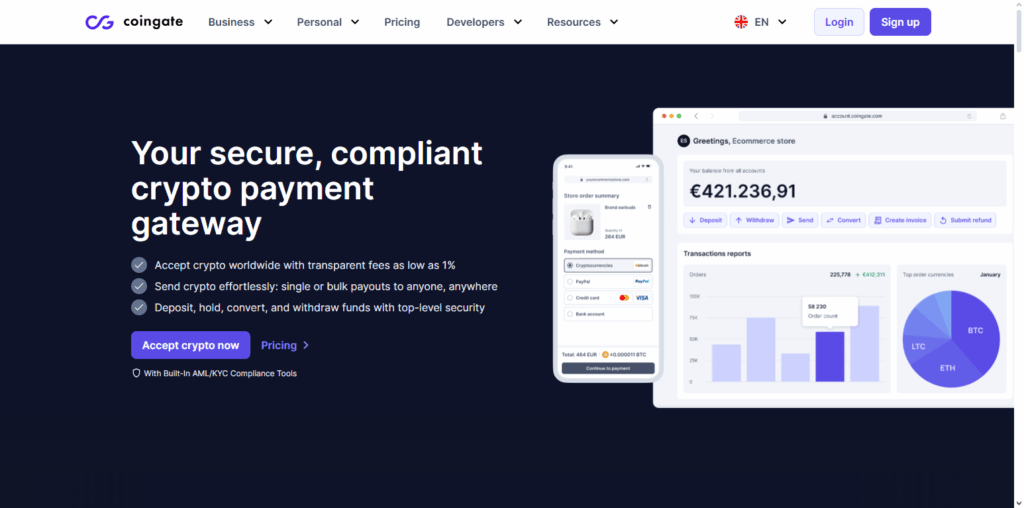
Task: Expand the Business dropdown menu
Action: tap(240, 22)
